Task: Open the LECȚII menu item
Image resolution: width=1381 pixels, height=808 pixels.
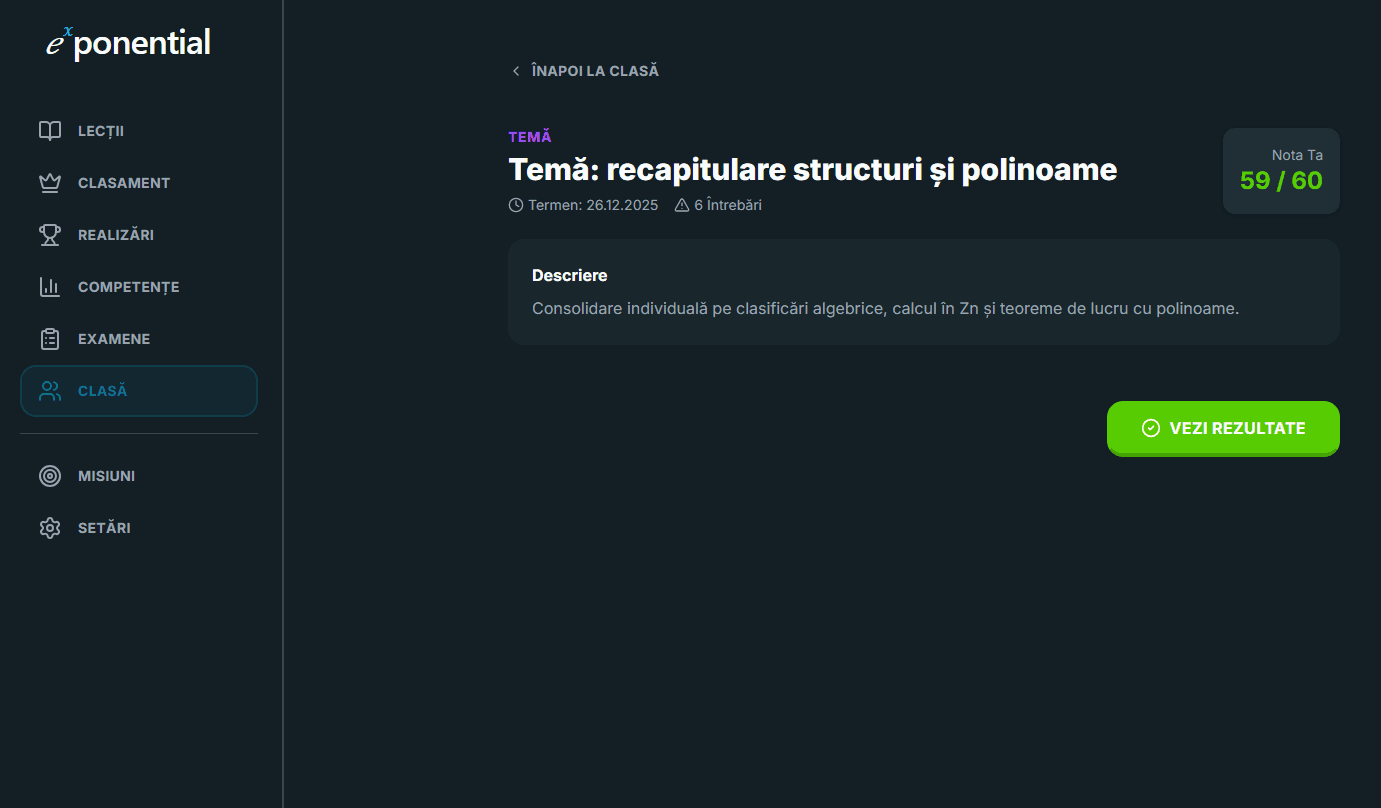Action: click(139, 131)
